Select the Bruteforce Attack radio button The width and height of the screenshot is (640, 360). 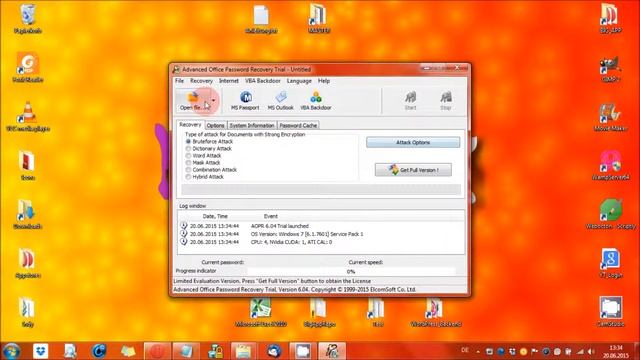(x=188, y=141)
